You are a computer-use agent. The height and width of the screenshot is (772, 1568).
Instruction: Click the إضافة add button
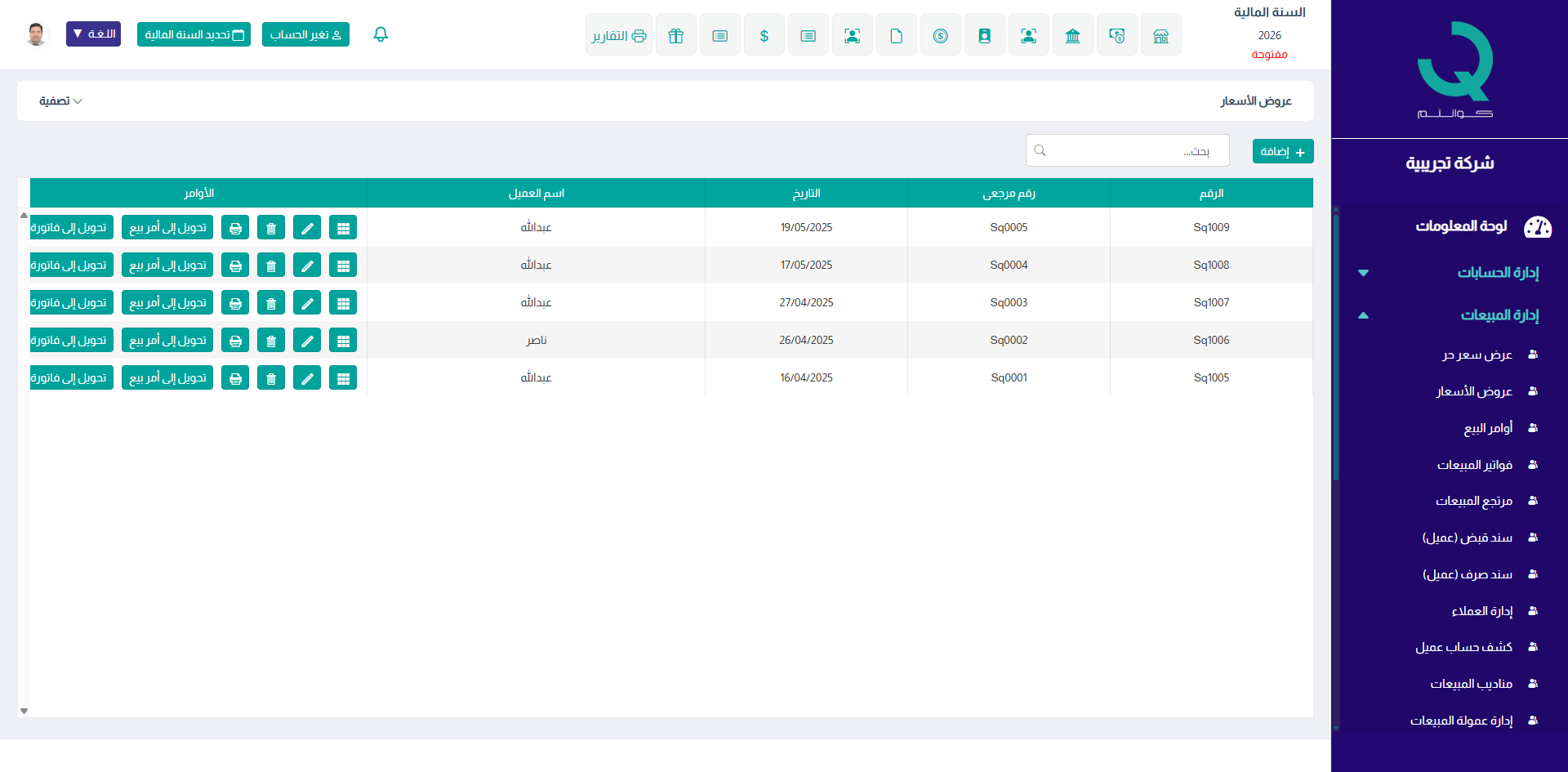(x=1282, y=151)
